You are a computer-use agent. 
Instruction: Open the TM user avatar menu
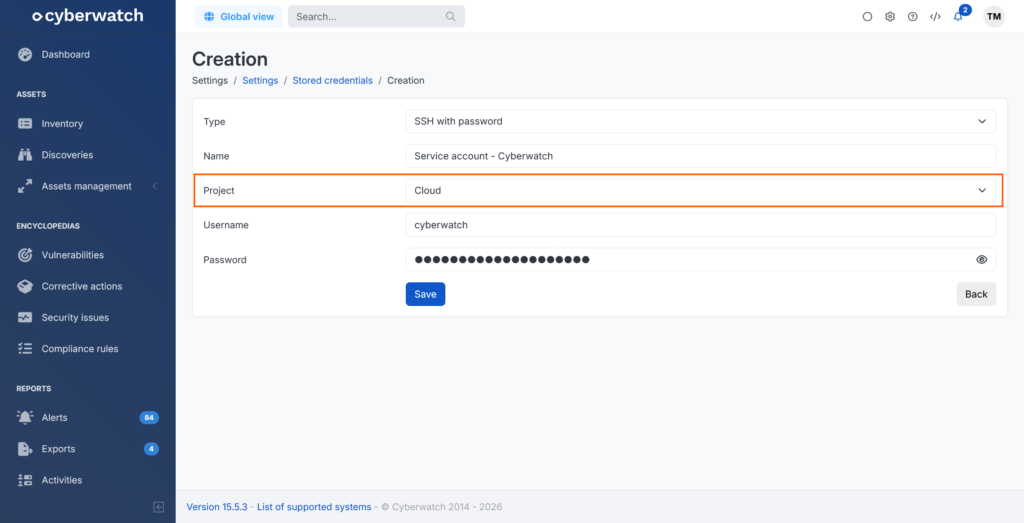(x=993, y=17)
